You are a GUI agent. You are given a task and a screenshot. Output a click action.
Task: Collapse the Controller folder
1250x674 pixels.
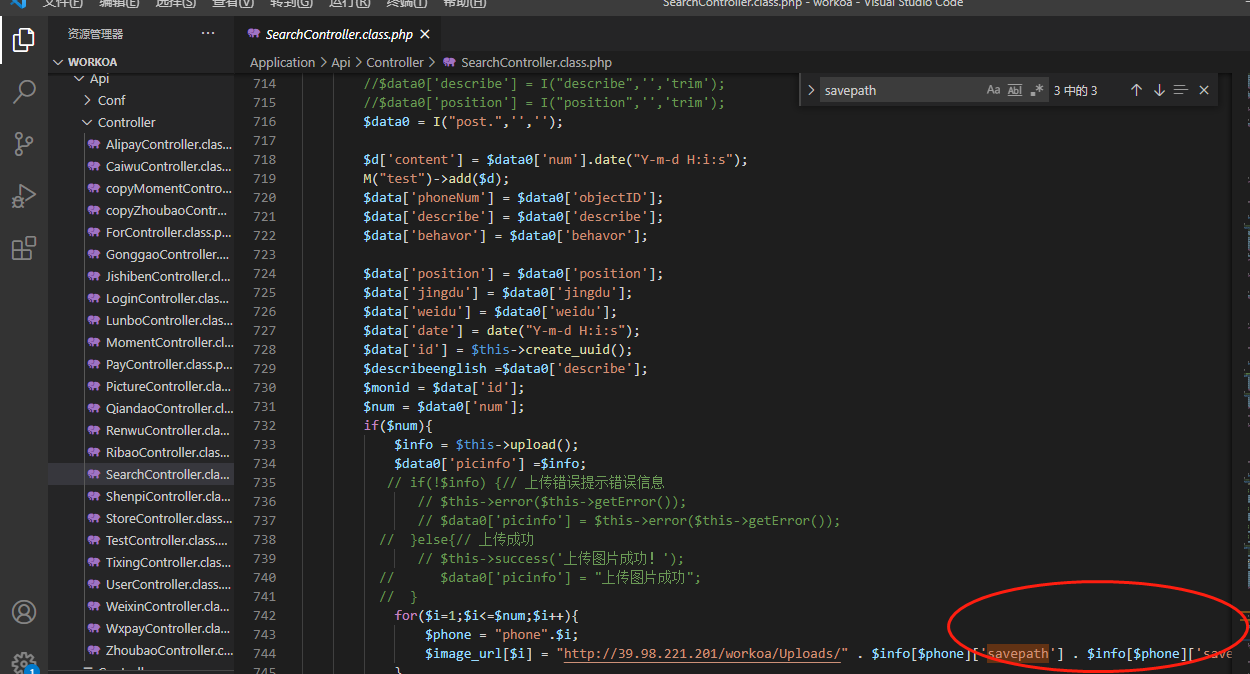point(126,122)
